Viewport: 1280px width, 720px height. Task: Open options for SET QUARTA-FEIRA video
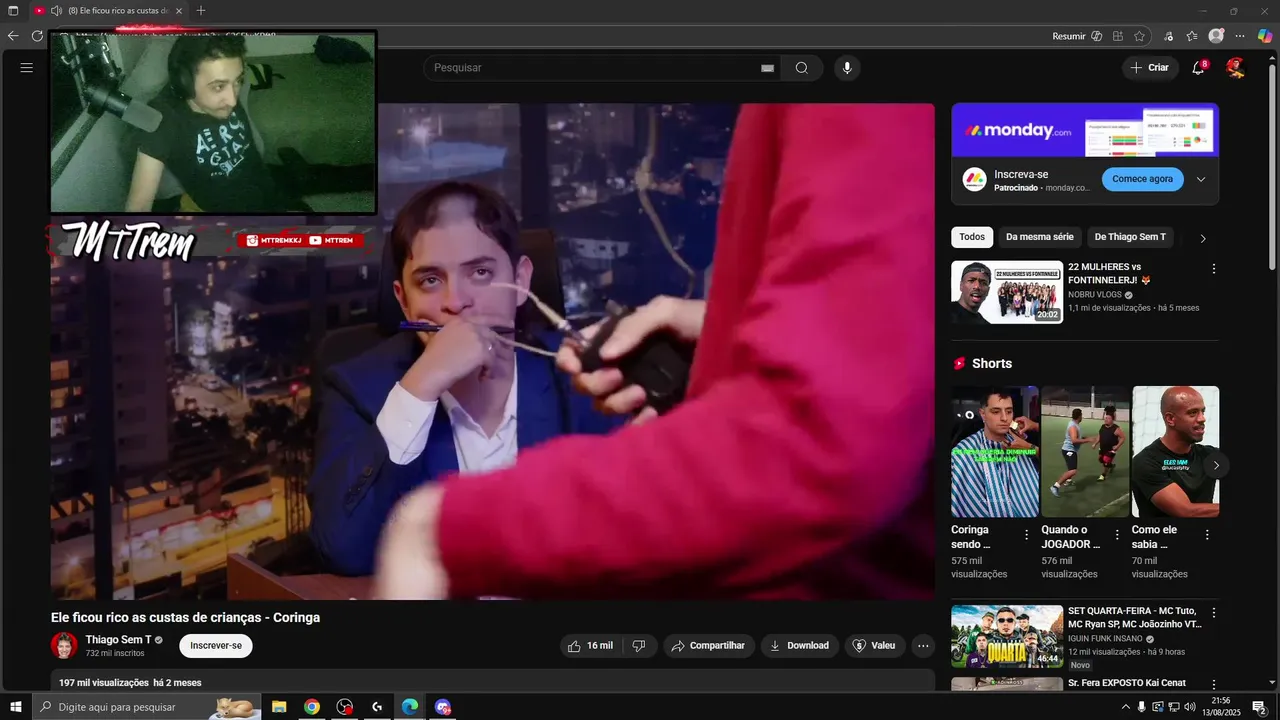1214,613
